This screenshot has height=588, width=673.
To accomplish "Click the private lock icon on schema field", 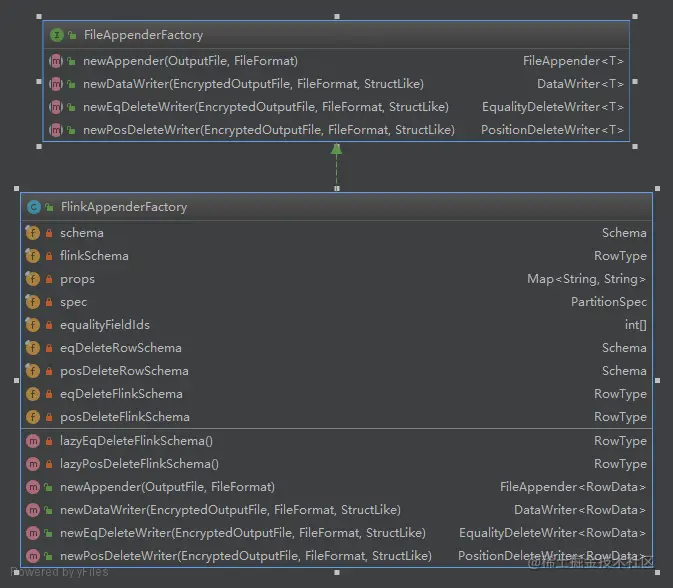I will 49,233.
